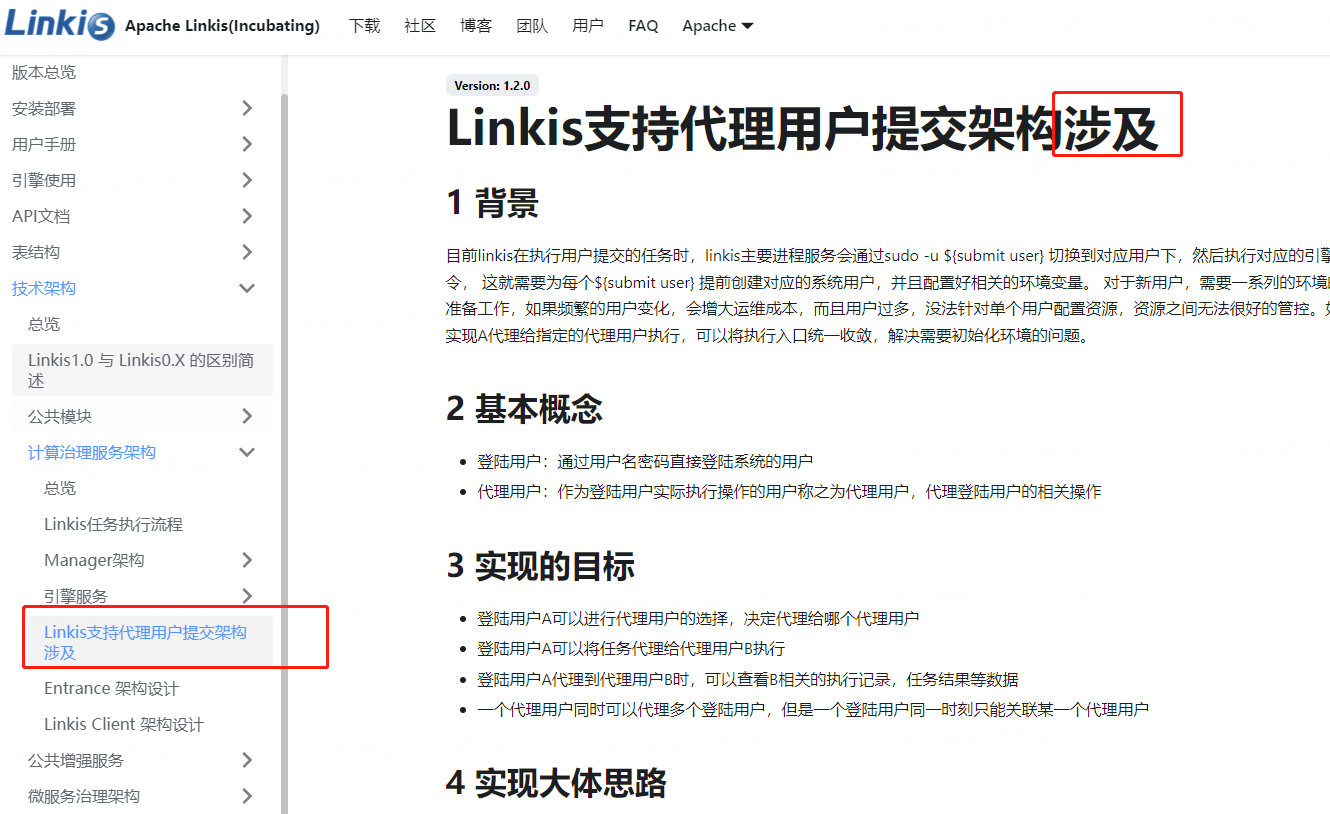Expand the 表结构 chevron
Image resolution: width=1330 pixels, height=814 pixels.
[247, 252]
